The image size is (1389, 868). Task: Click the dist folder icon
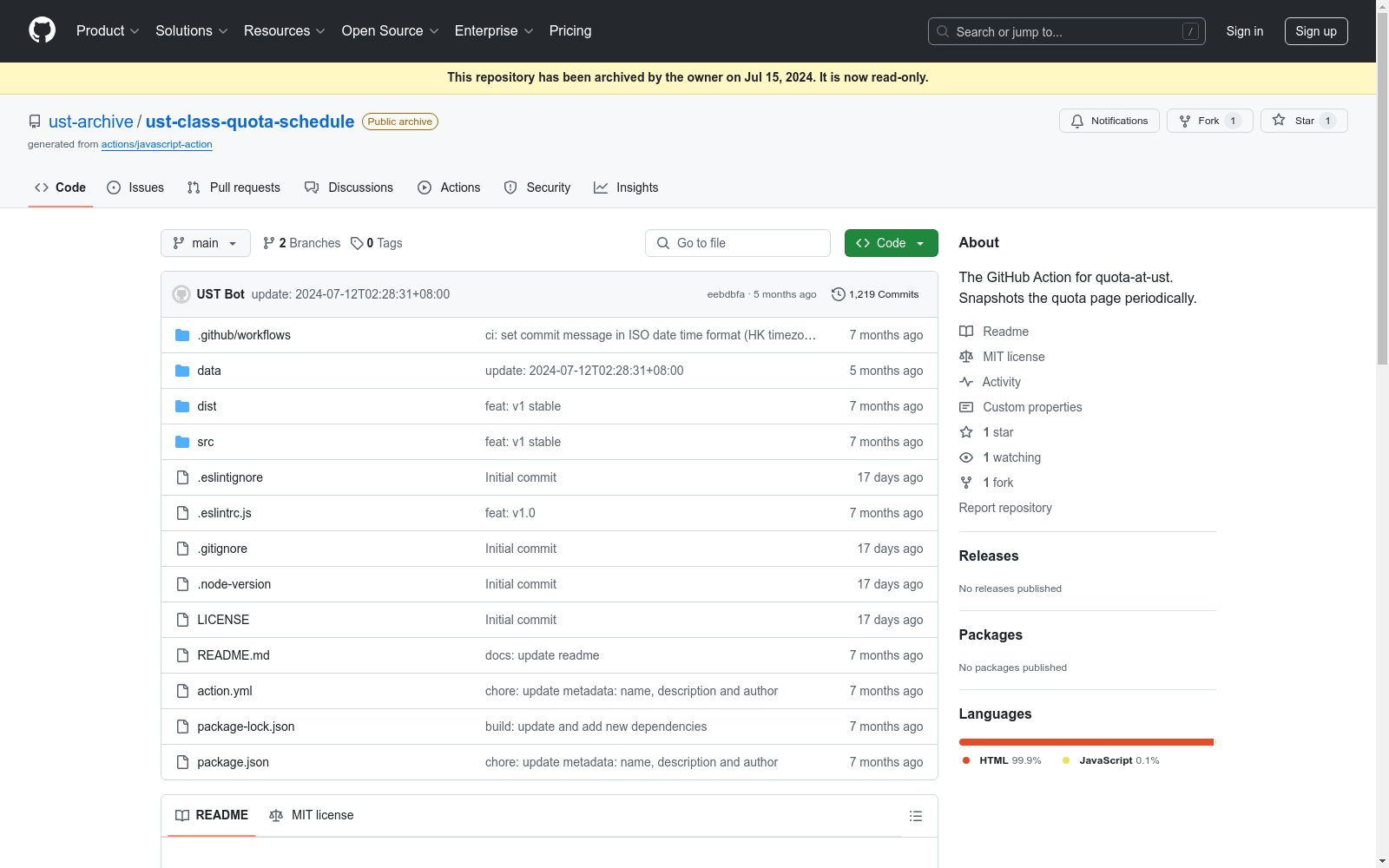pyautogui.click(x=182, y=406)
